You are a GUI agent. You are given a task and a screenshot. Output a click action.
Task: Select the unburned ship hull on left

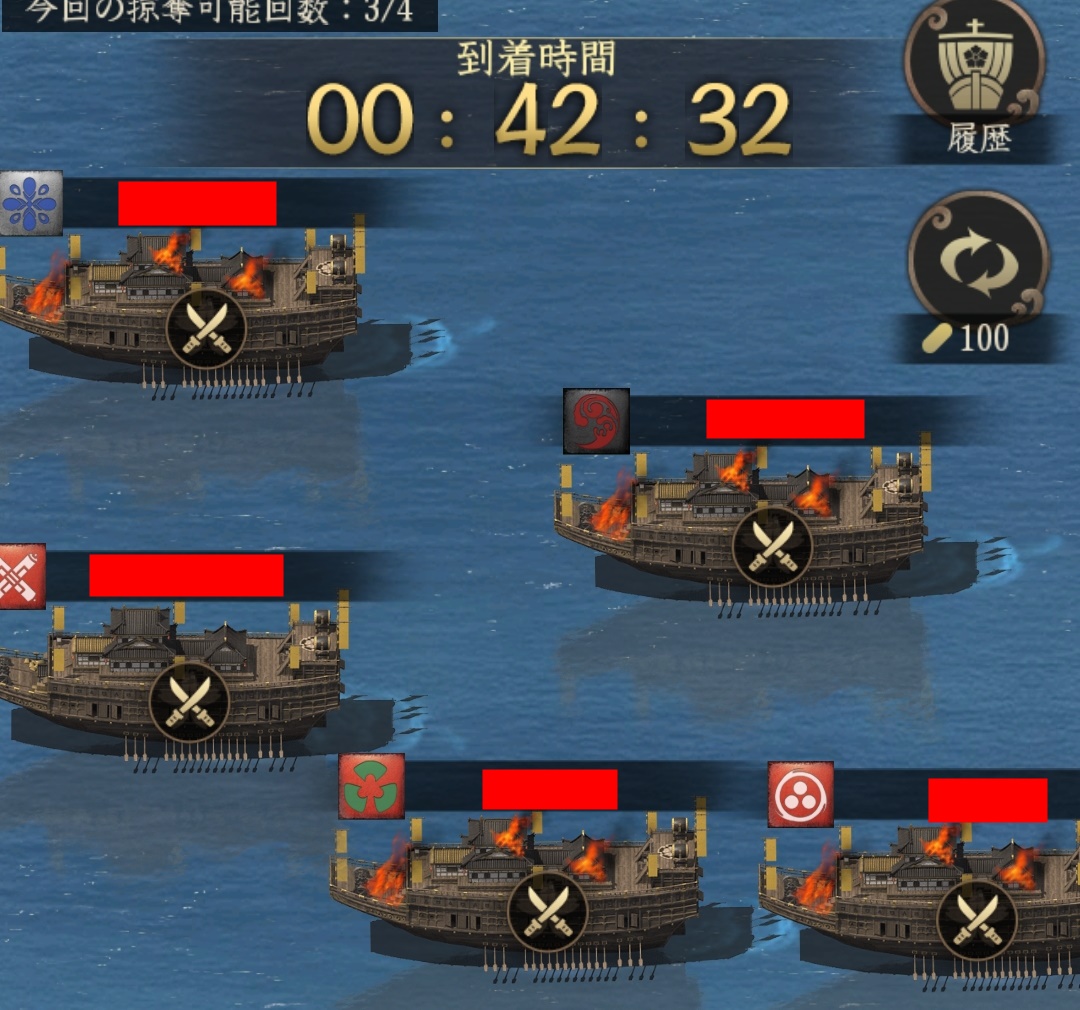[172, 682]
